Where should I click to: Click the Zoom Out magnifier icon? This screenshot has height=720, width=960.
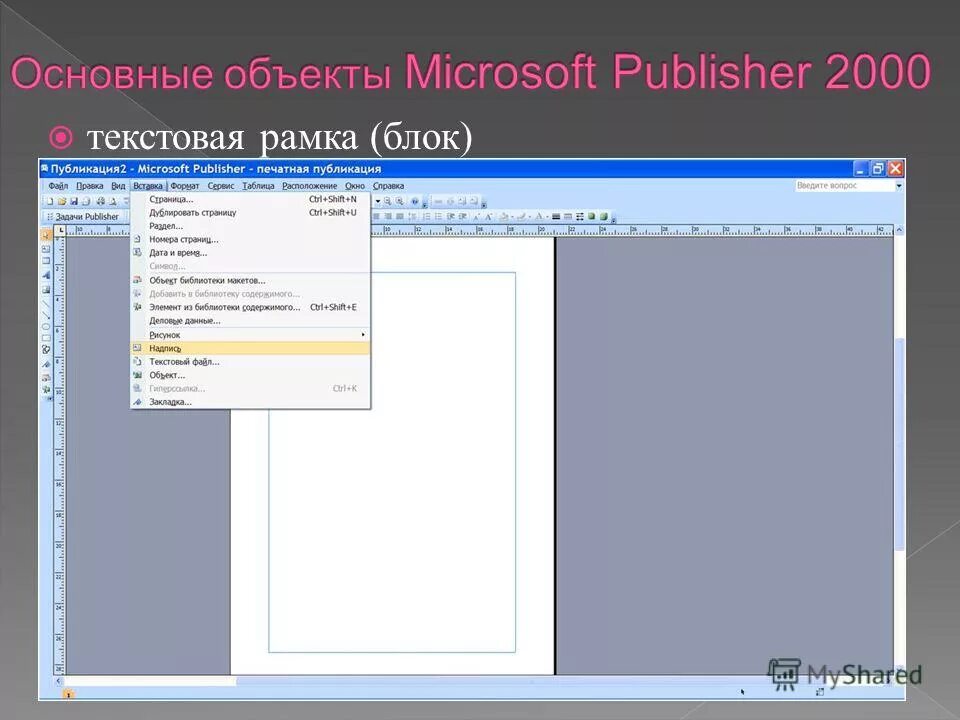(388, 201)
